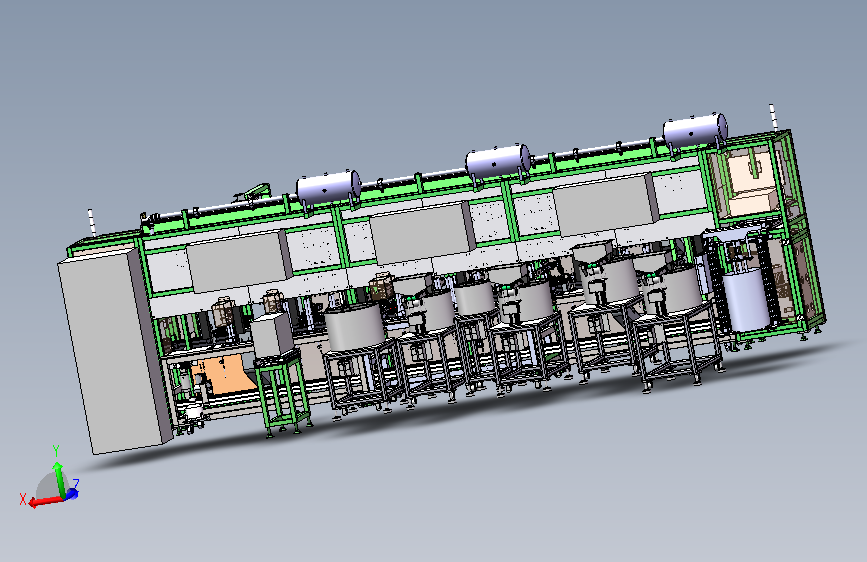The image size is (867, 562).
Task: Select the large gray cabinet at the machine's end
Action: 115,350
